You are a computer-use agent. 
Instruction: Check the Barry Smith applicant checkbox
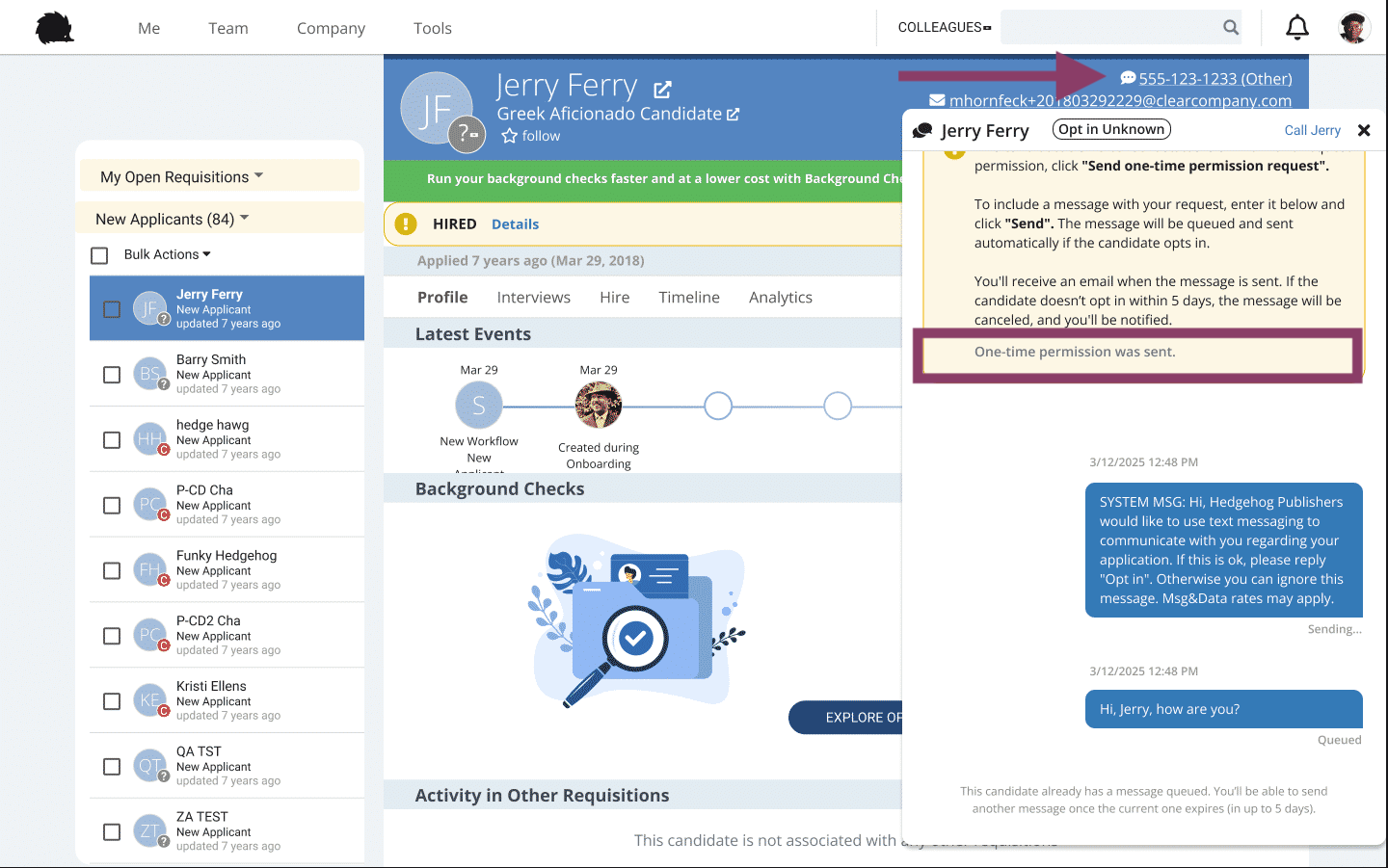tap(112, 375)
